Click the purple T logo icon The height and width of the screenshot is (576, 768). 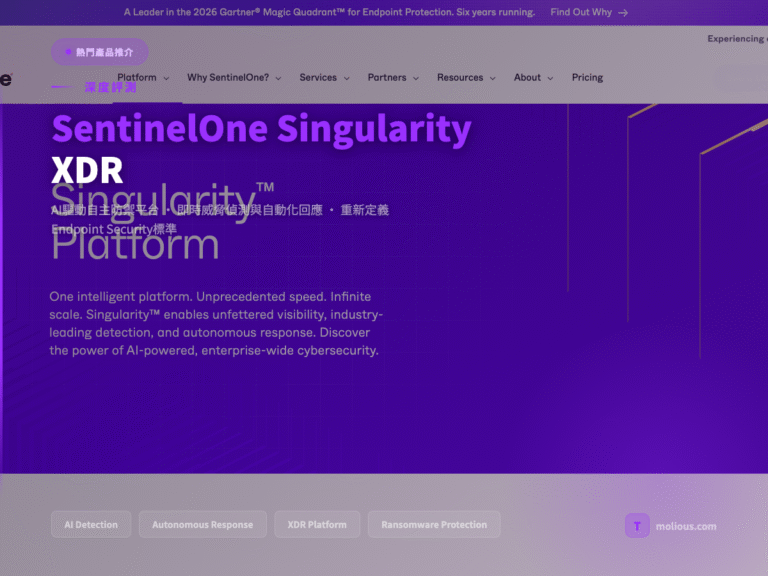pyautogui.click(x=637, y=526)
